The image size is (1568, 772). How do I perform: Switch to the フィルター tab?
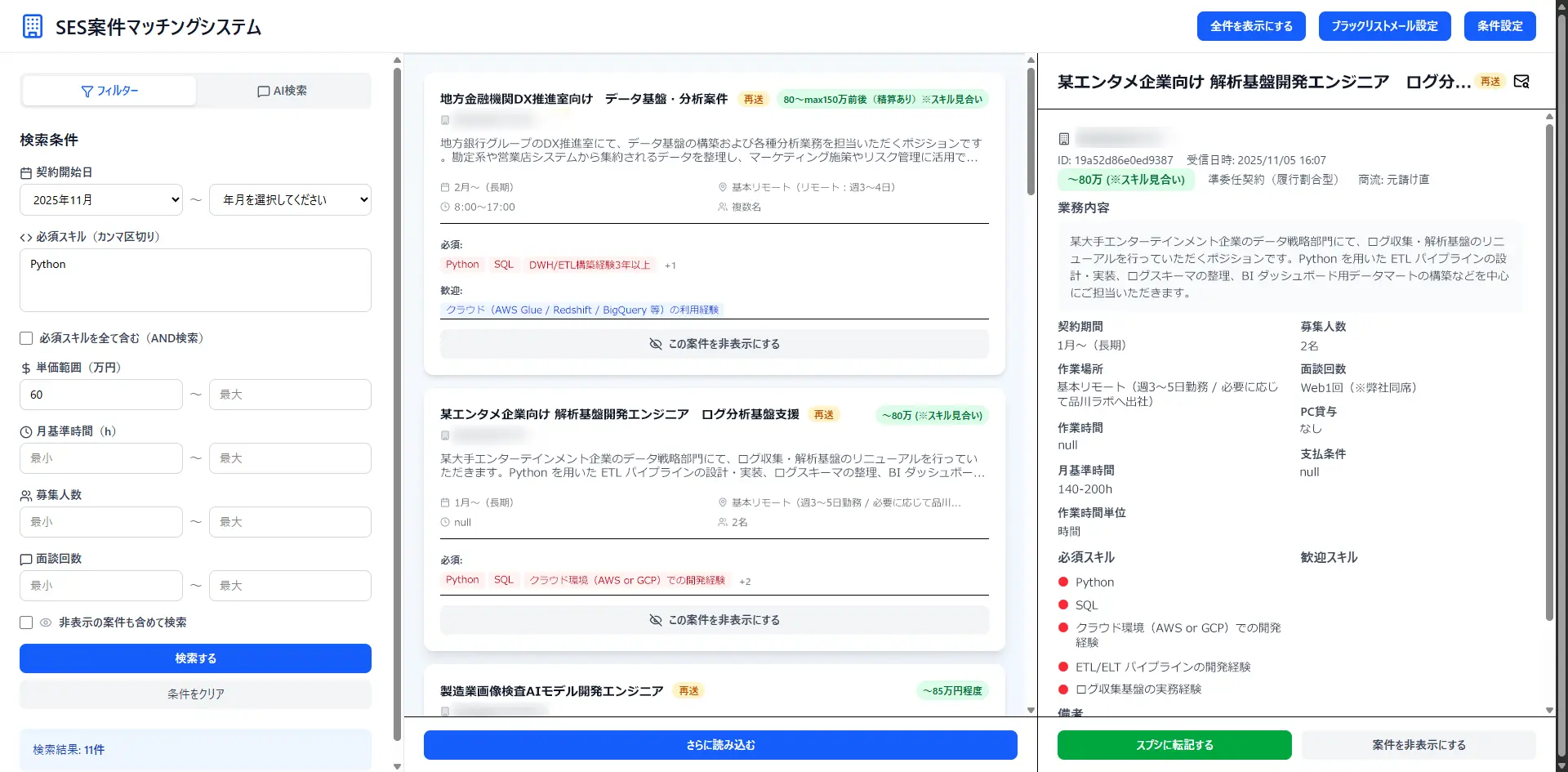109,91
